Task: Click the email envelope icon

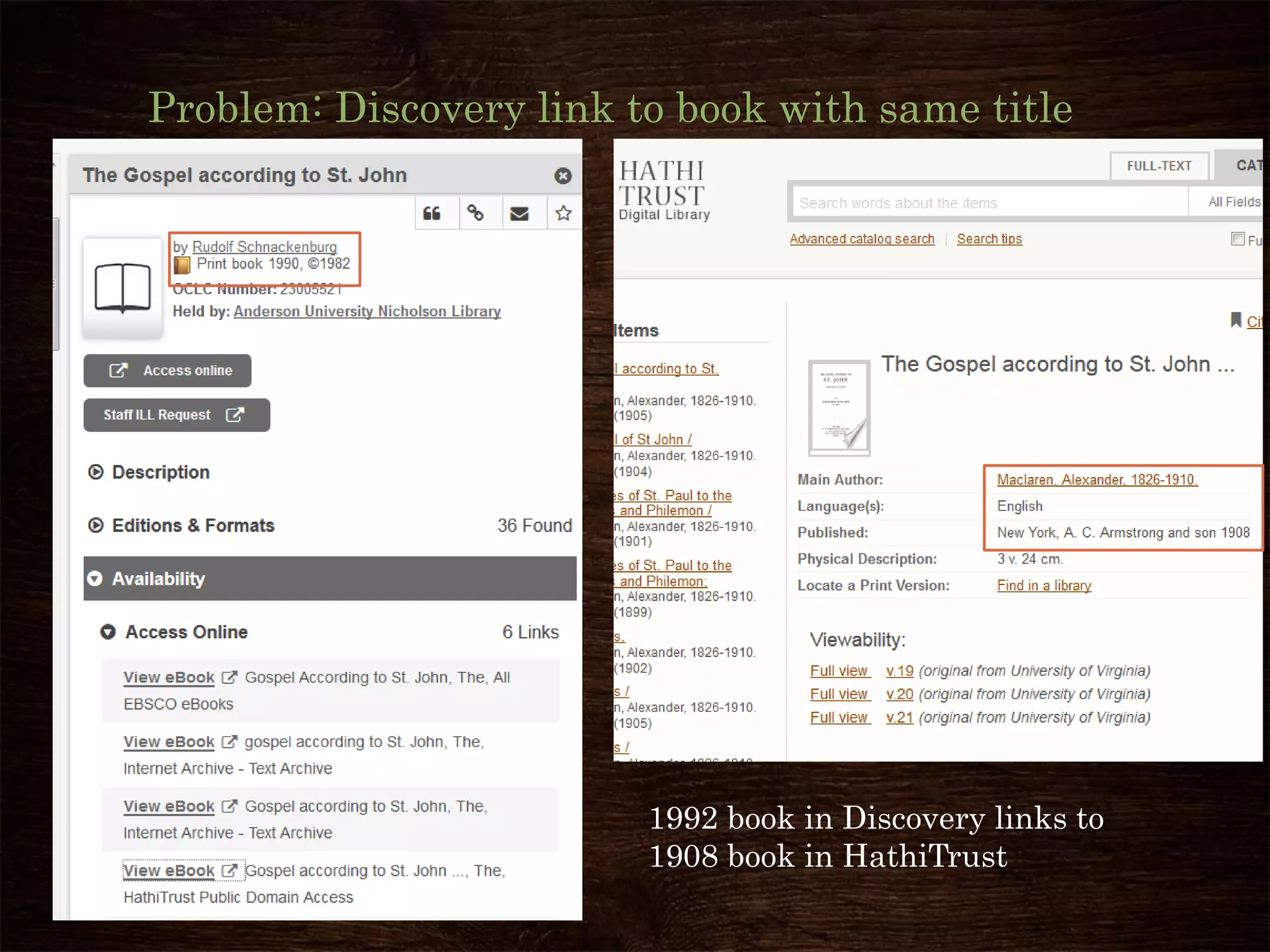Action: 520,214
